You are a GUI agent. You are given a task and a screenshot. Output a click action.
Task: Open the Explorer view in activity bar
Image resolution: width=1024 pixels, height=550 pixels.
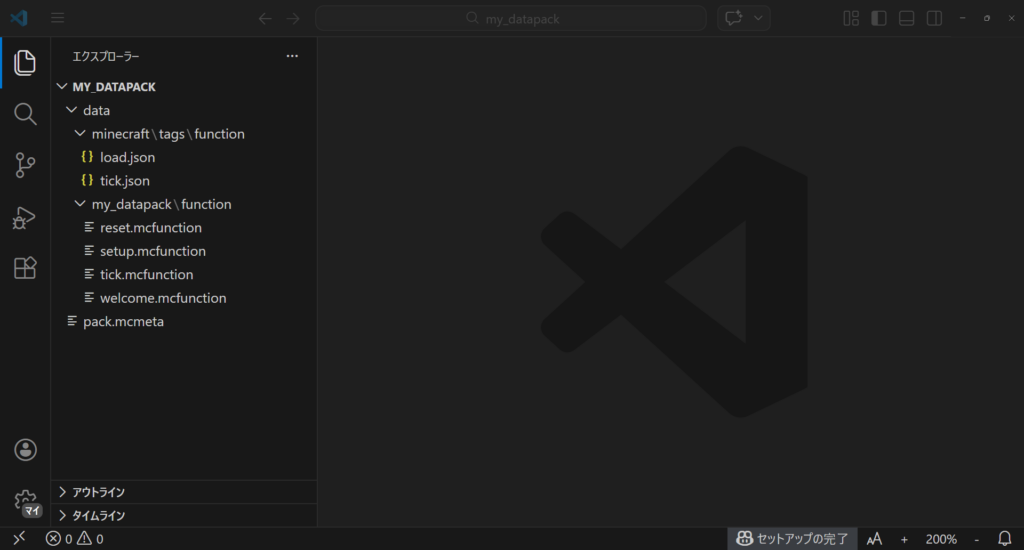click(25, 63)
